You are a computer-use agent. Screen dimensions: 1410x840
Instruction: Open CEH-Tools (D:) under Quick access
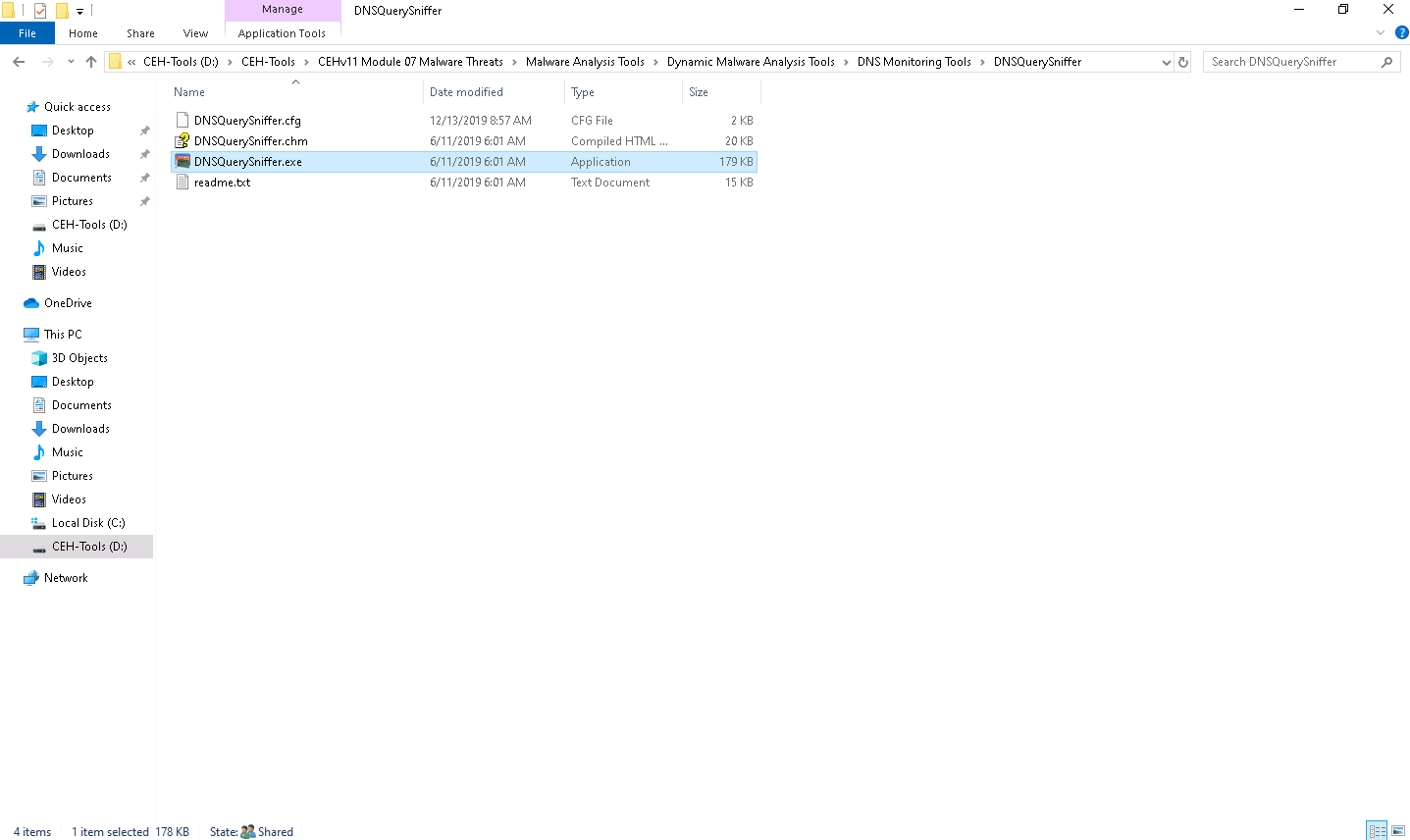(x=89, y=225)
